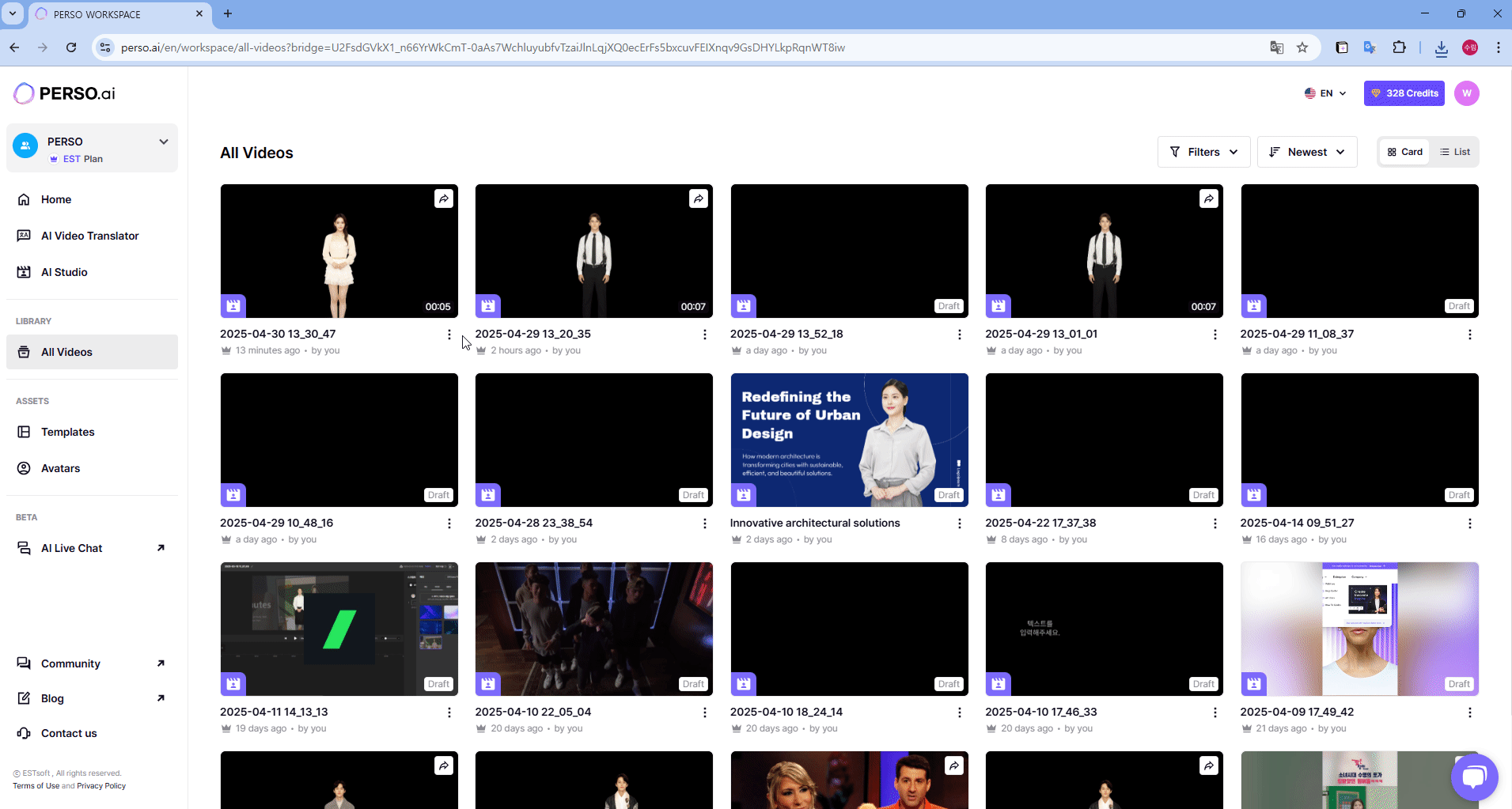1512x809 pixels.
Task: Click the 2025-04-10 22_05_04 video title
Action: [x=533, y=712]
